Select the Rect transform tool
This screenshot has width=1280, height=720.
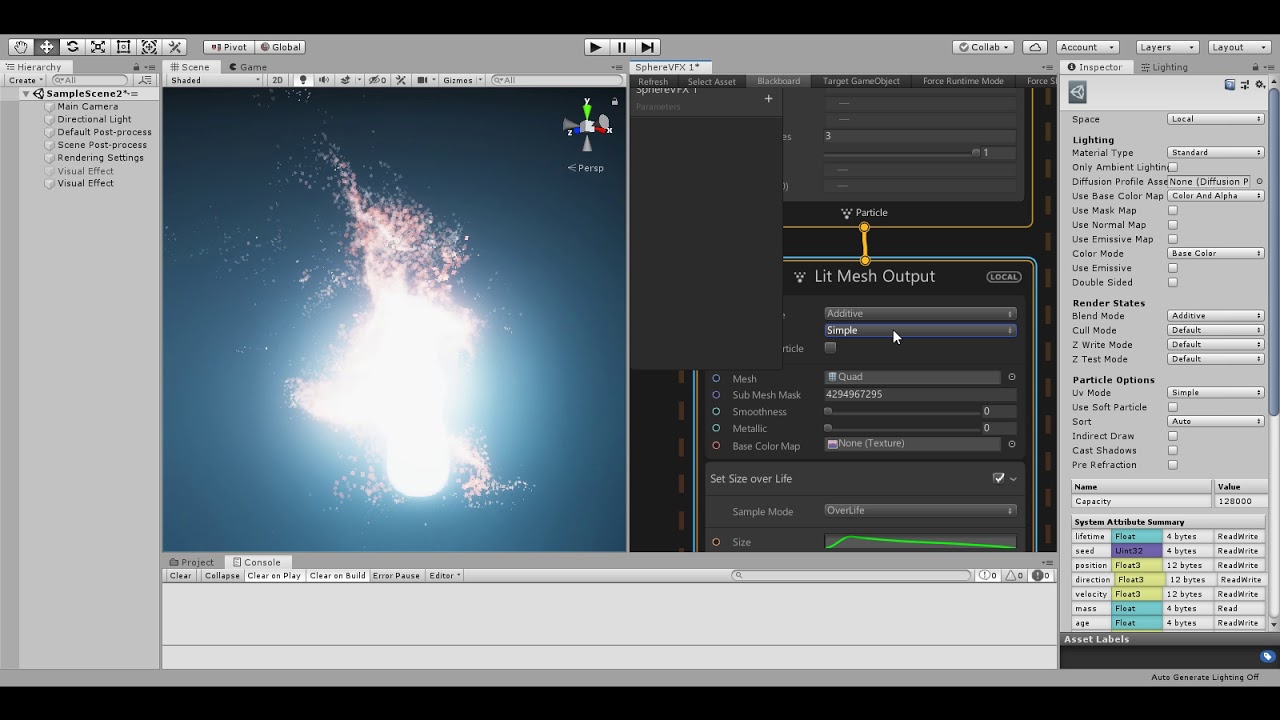coord(123,47)
